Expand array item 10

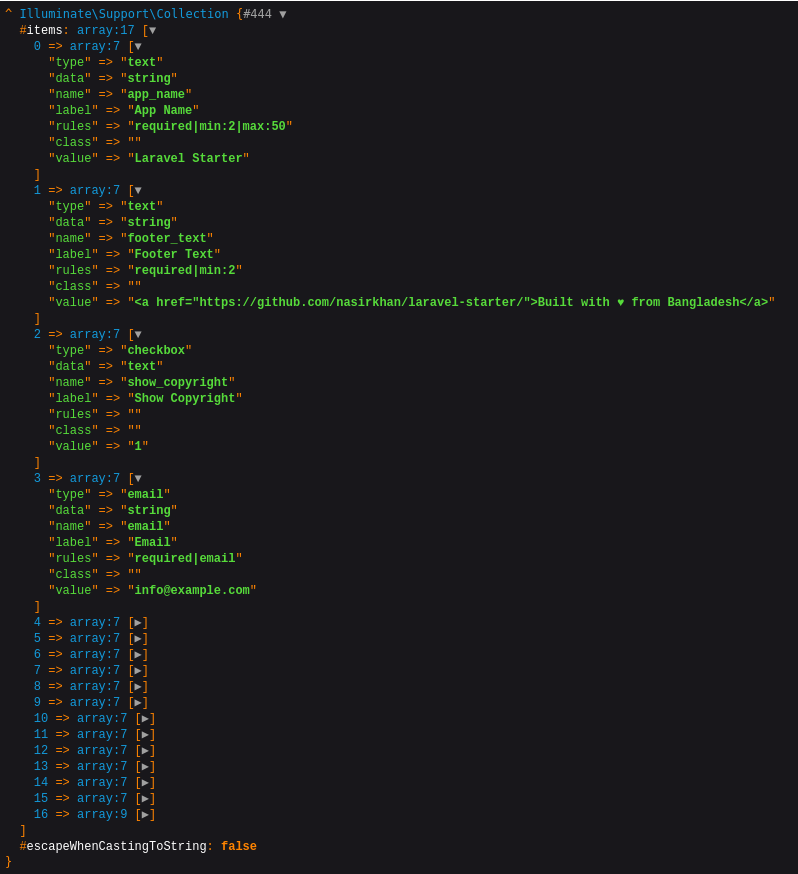pyautogui.click(x=145, y=719)
